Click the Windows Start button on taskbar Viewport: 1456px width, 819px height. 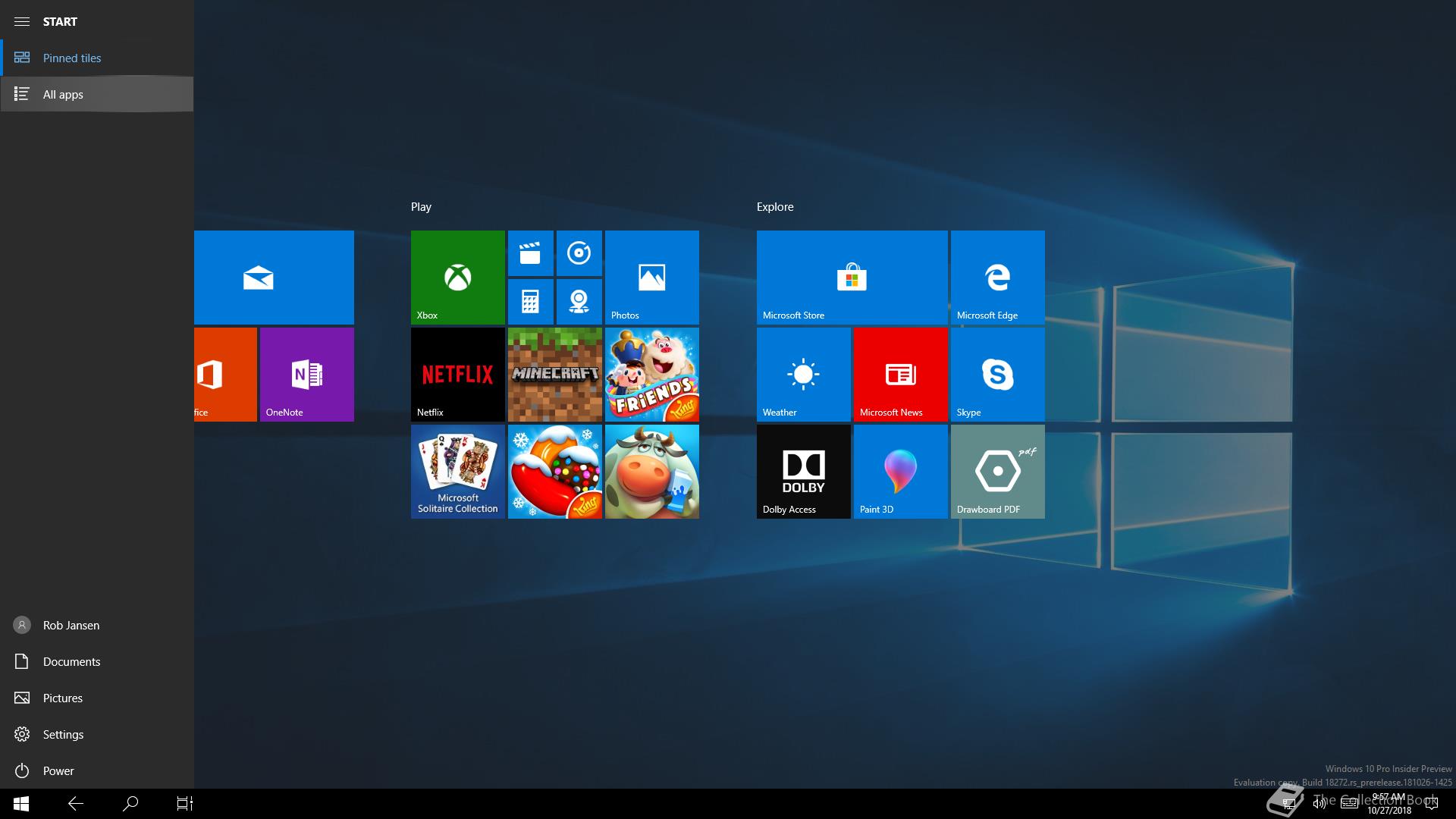tap(21, 804)
